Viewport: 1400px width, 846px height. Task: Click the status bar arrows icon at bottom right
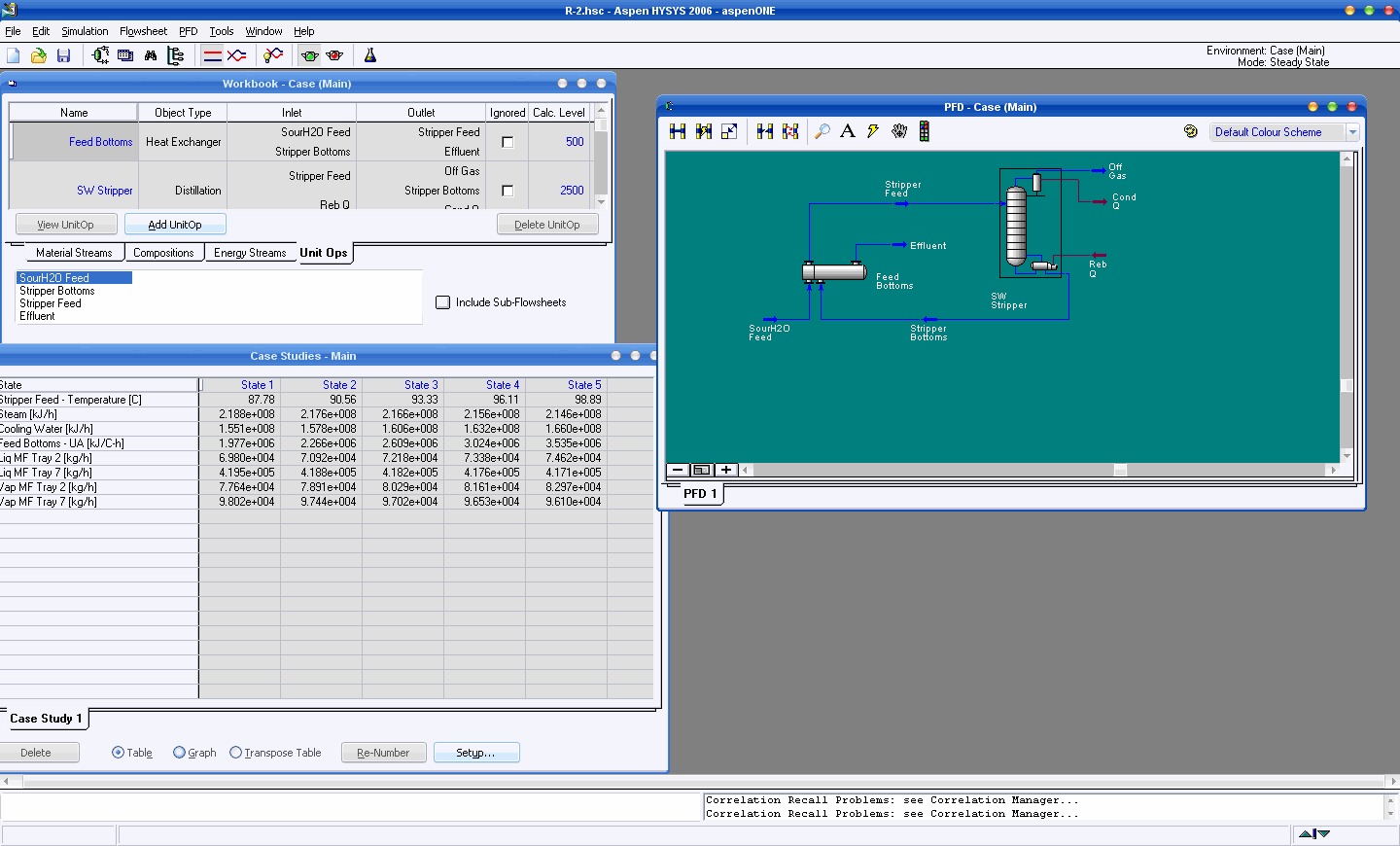pyautogui.click(x=1314, y=833)
